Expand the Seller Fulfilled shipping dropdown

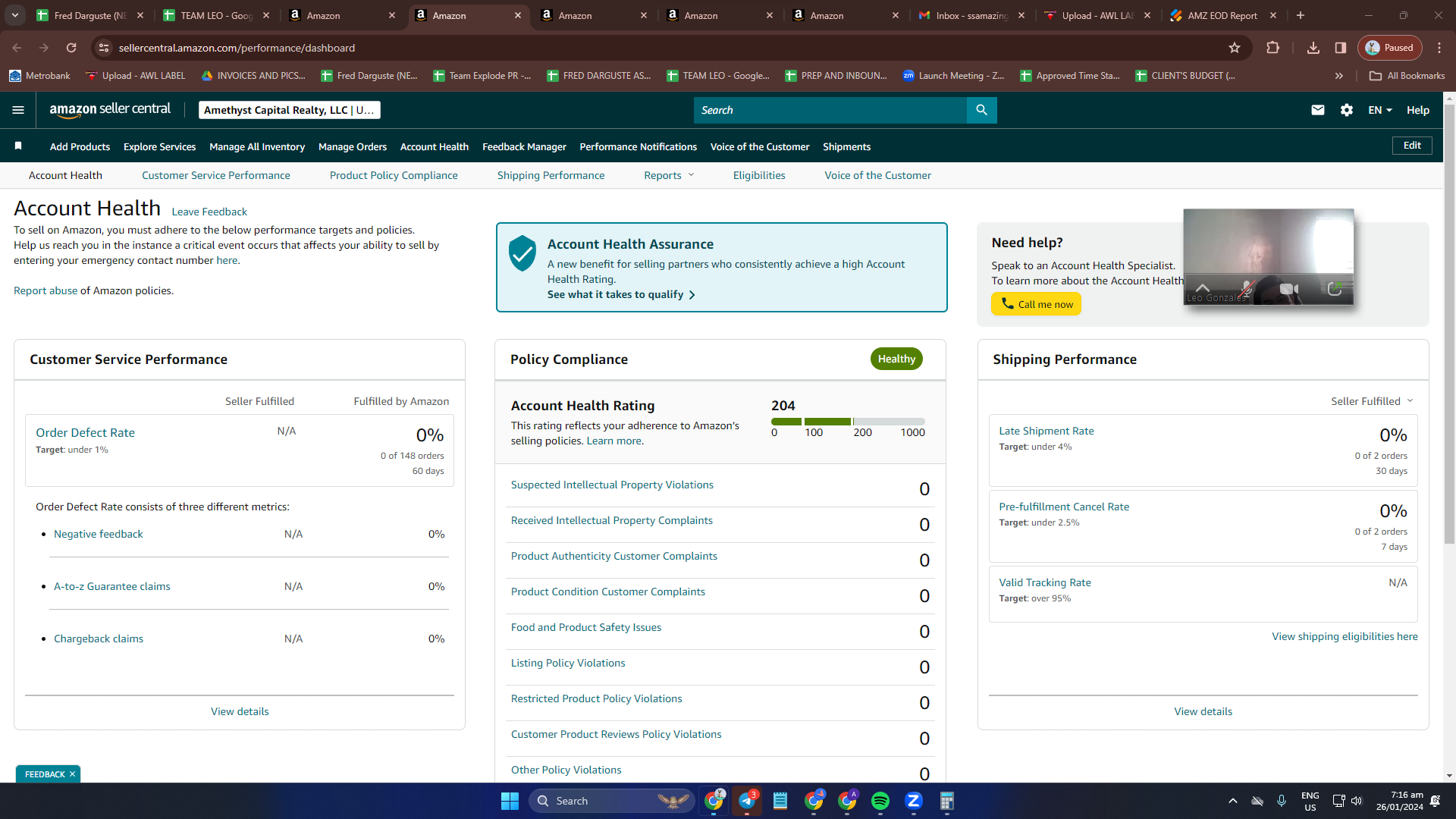tap(1372, 401)
